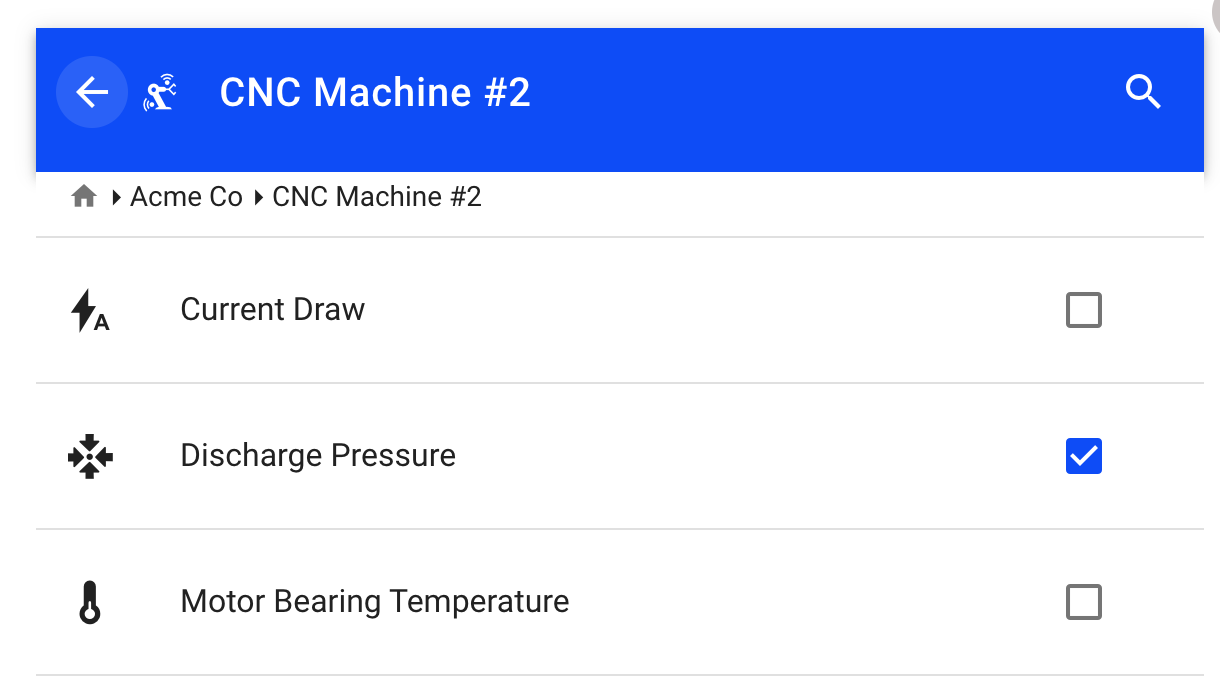Go back using the header arrow button
The height and width of the screenshot is (686, 1220).
(92, 92)
